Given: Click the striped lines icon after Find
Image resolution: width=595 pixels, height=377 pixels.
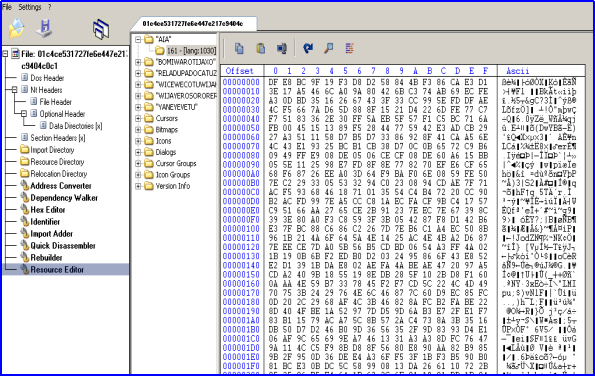Looking at the screenshot, I should click(x=349, y=49).
